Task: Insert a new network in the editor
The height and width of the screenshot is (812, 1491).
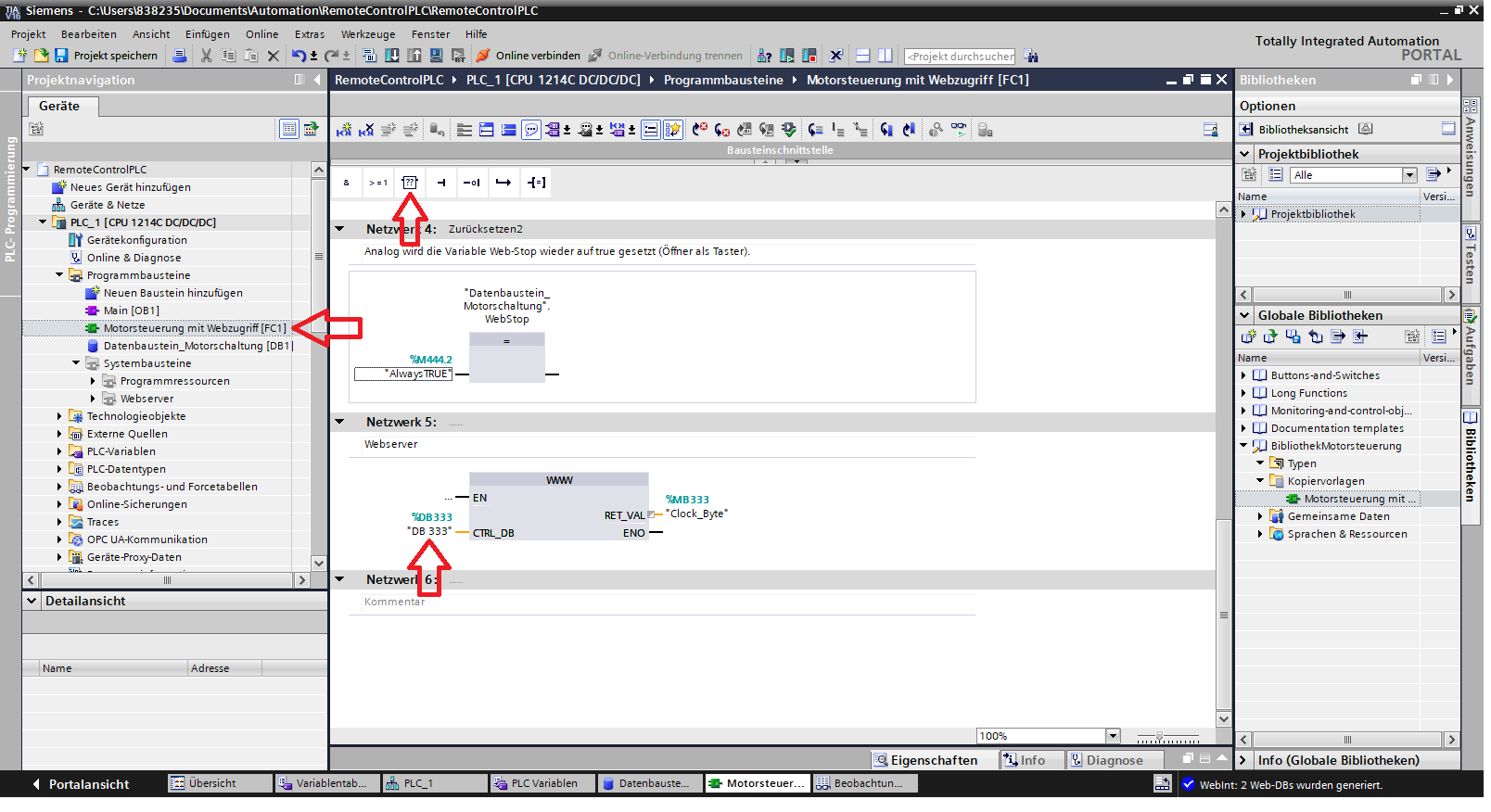Action: pos(344,130)
